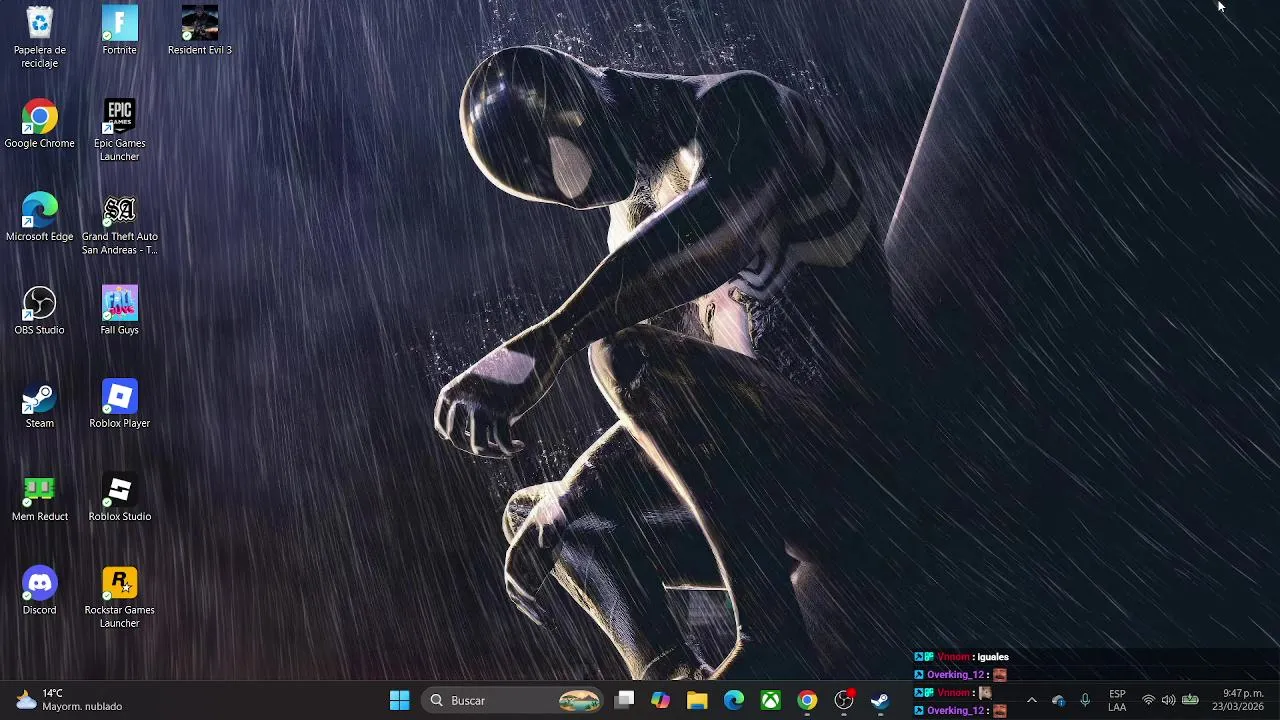
Task: Open the Windows Start menu button
Action: point(399,700)
